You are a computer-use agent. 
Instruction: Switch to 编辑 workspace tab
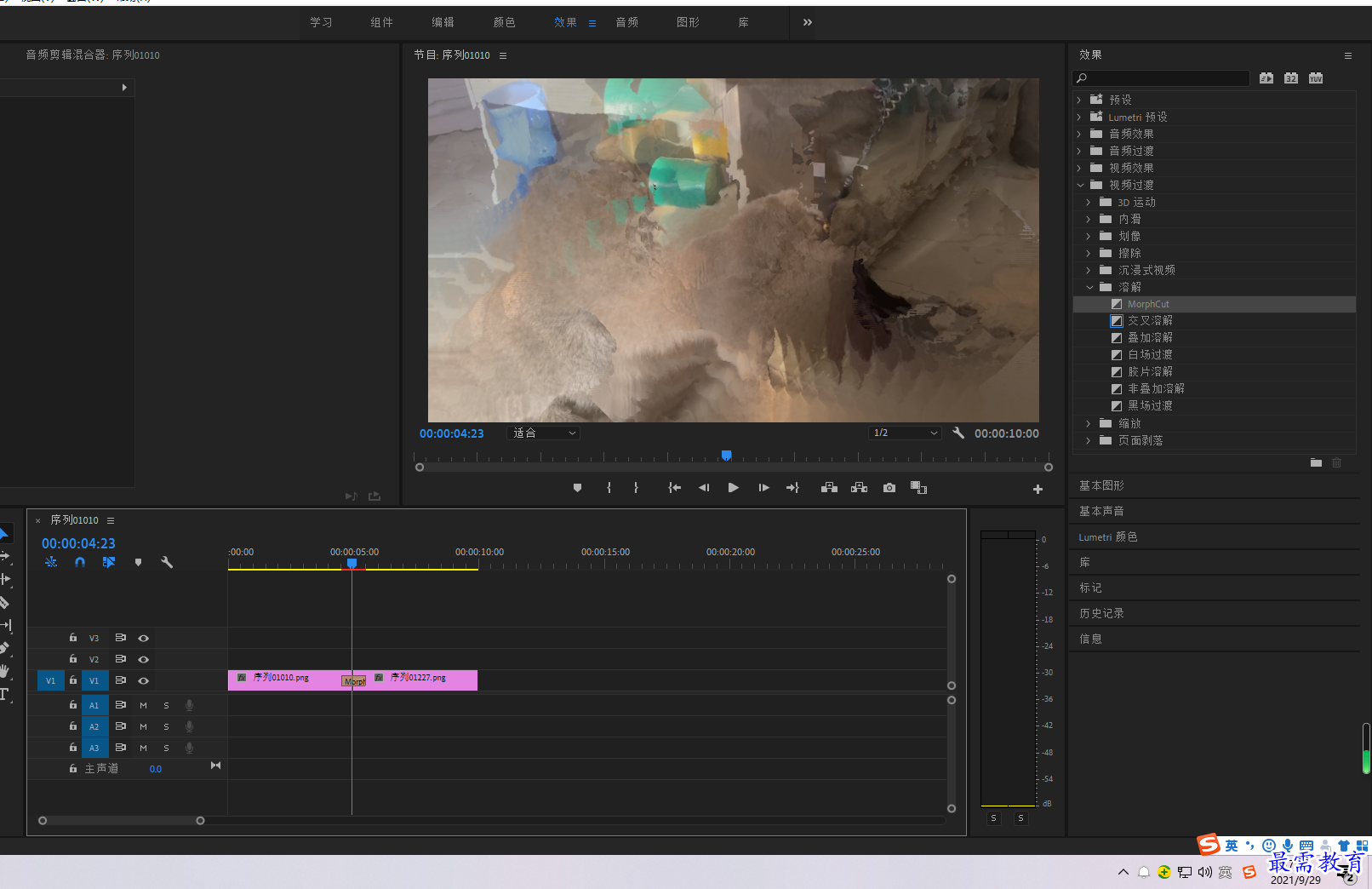443,22
